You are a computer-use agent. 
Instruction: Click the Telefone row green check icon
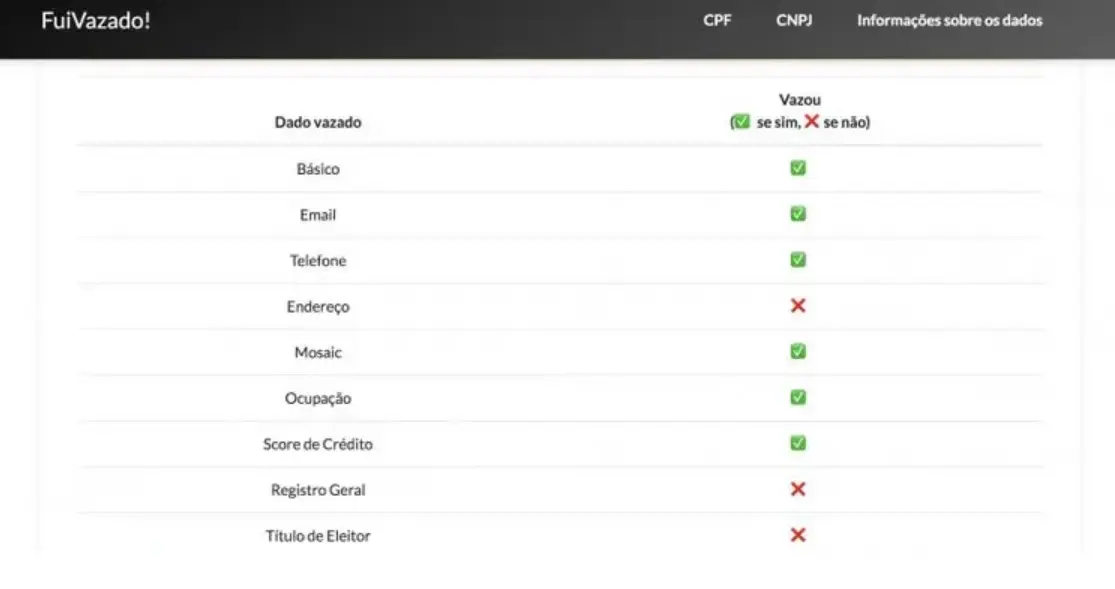[x=798, y=260]
